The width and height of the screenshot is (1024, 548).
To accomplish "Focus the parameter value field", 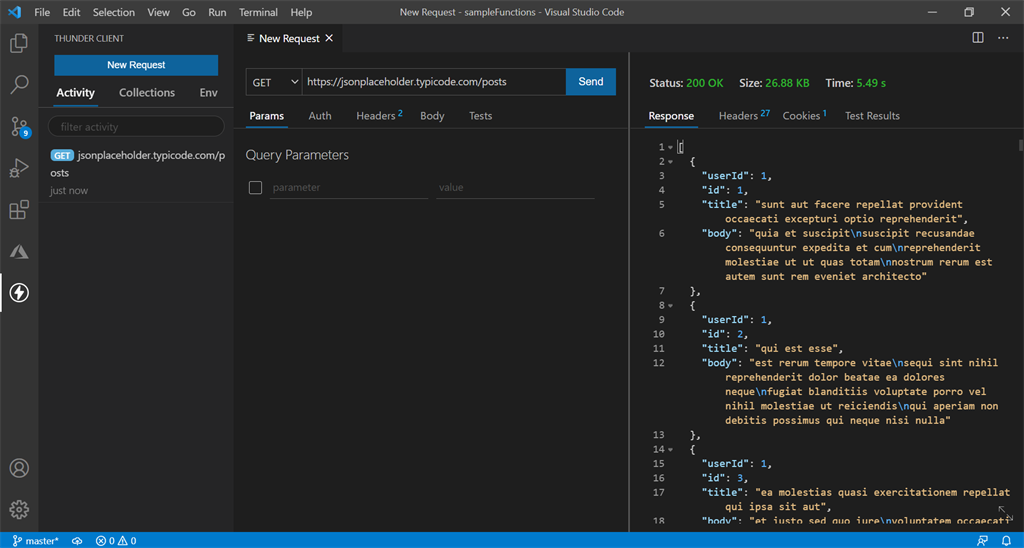I will (x=515, y=187).
